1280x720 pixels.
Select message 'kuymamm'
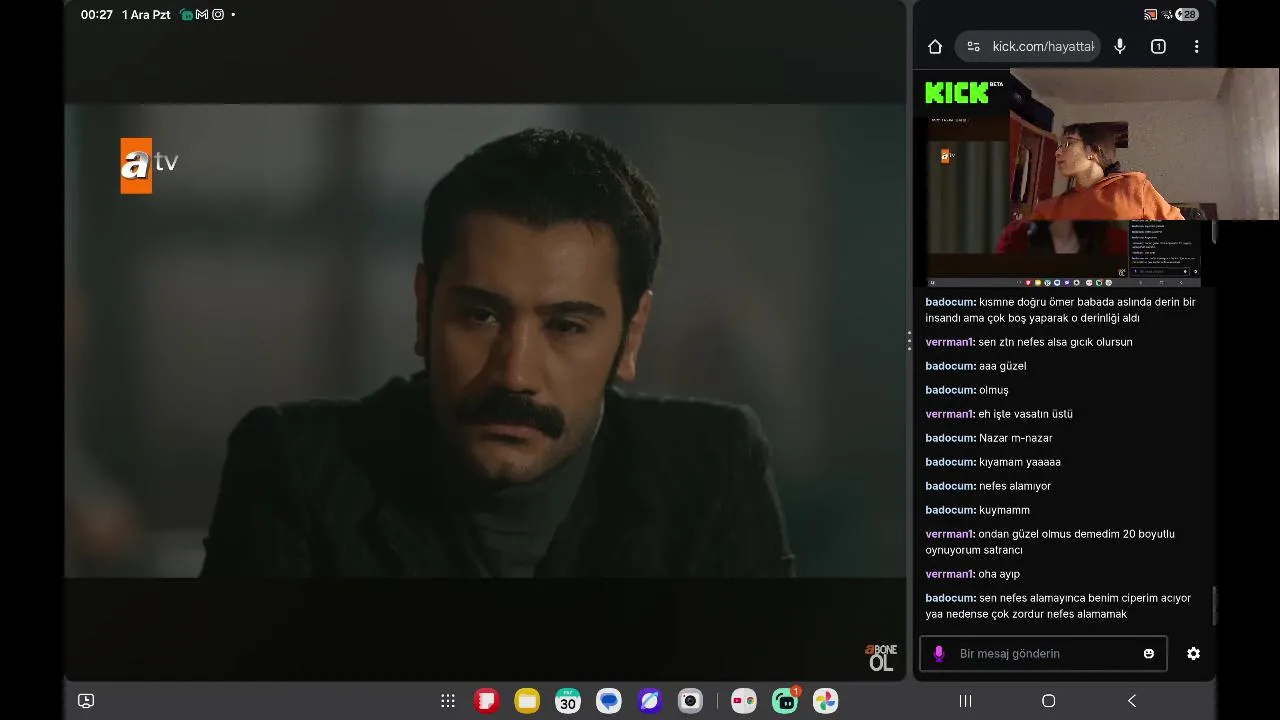pyautogui.click(x=1004, y=510)
